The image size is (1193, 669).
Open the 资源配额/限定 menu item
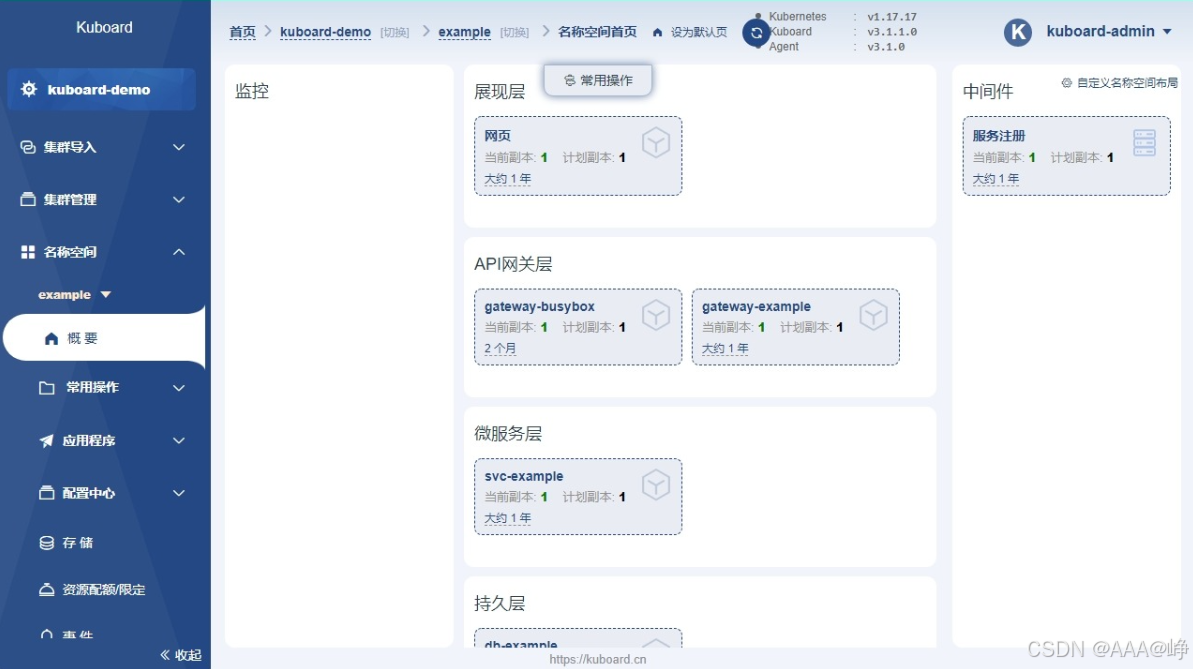point(104,589)
